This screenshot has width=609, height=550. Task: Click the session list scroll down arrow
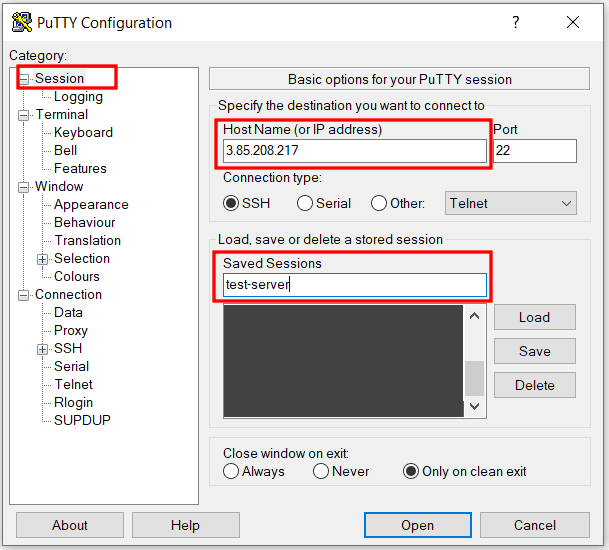pos(474,406)
